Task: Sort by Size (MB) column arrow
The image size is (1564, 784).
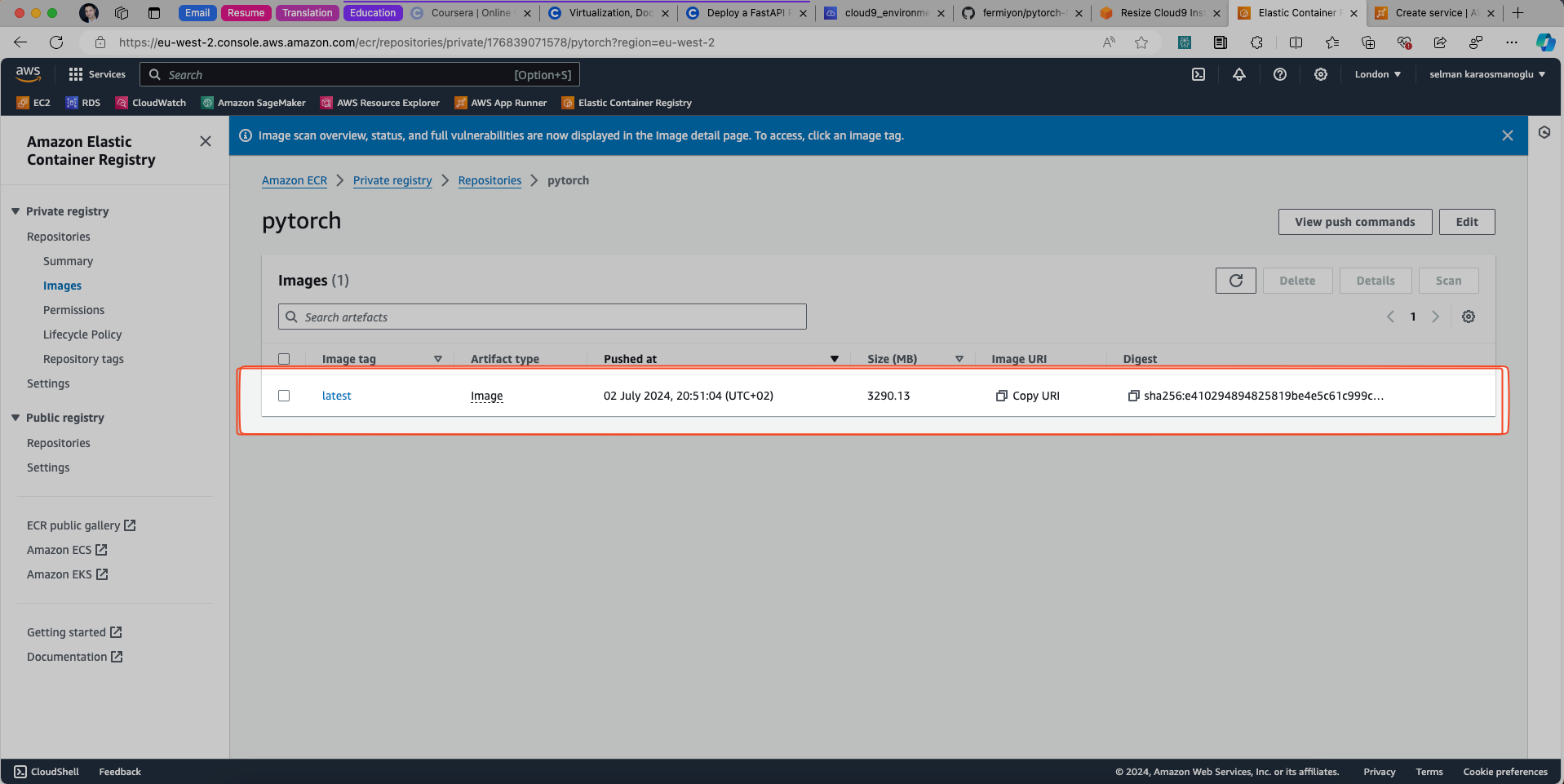Action: pos(959,359)
